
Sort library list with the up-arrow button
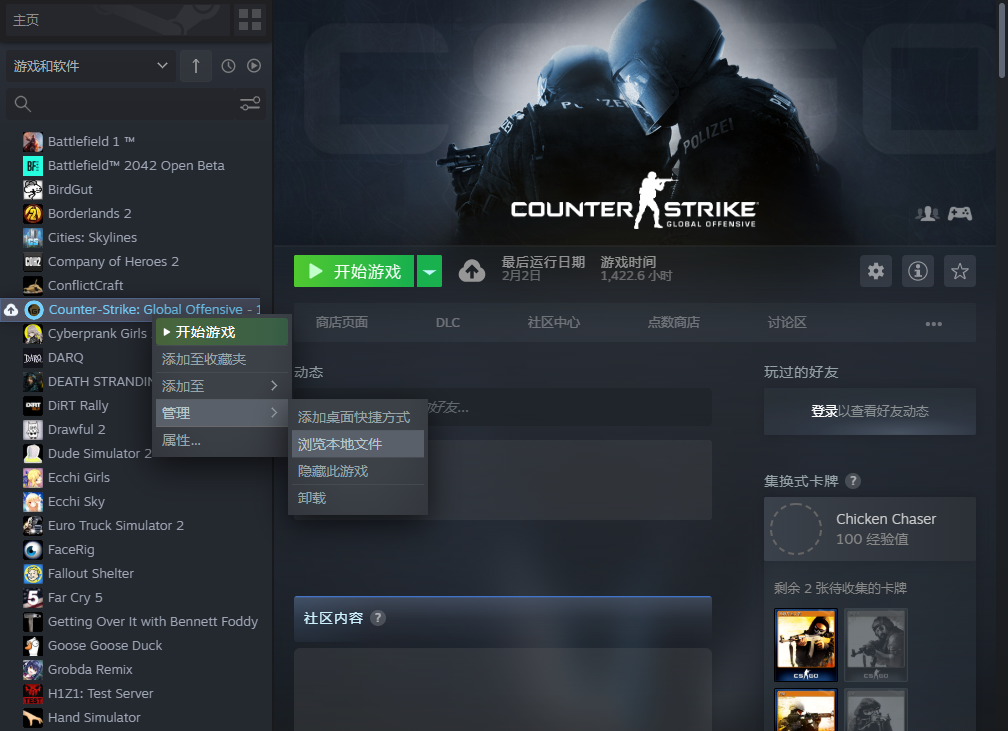tap(196, 66)
